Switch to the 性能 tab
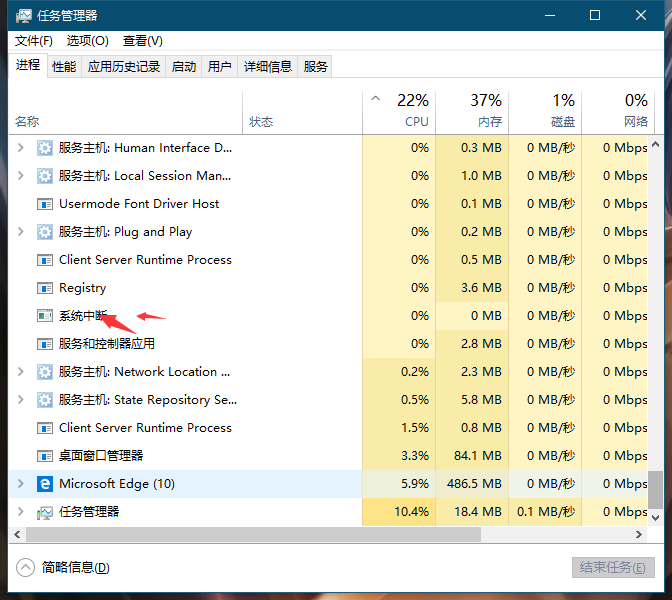The width and height of the screenshot is (672, 600). tap(64, 67)
